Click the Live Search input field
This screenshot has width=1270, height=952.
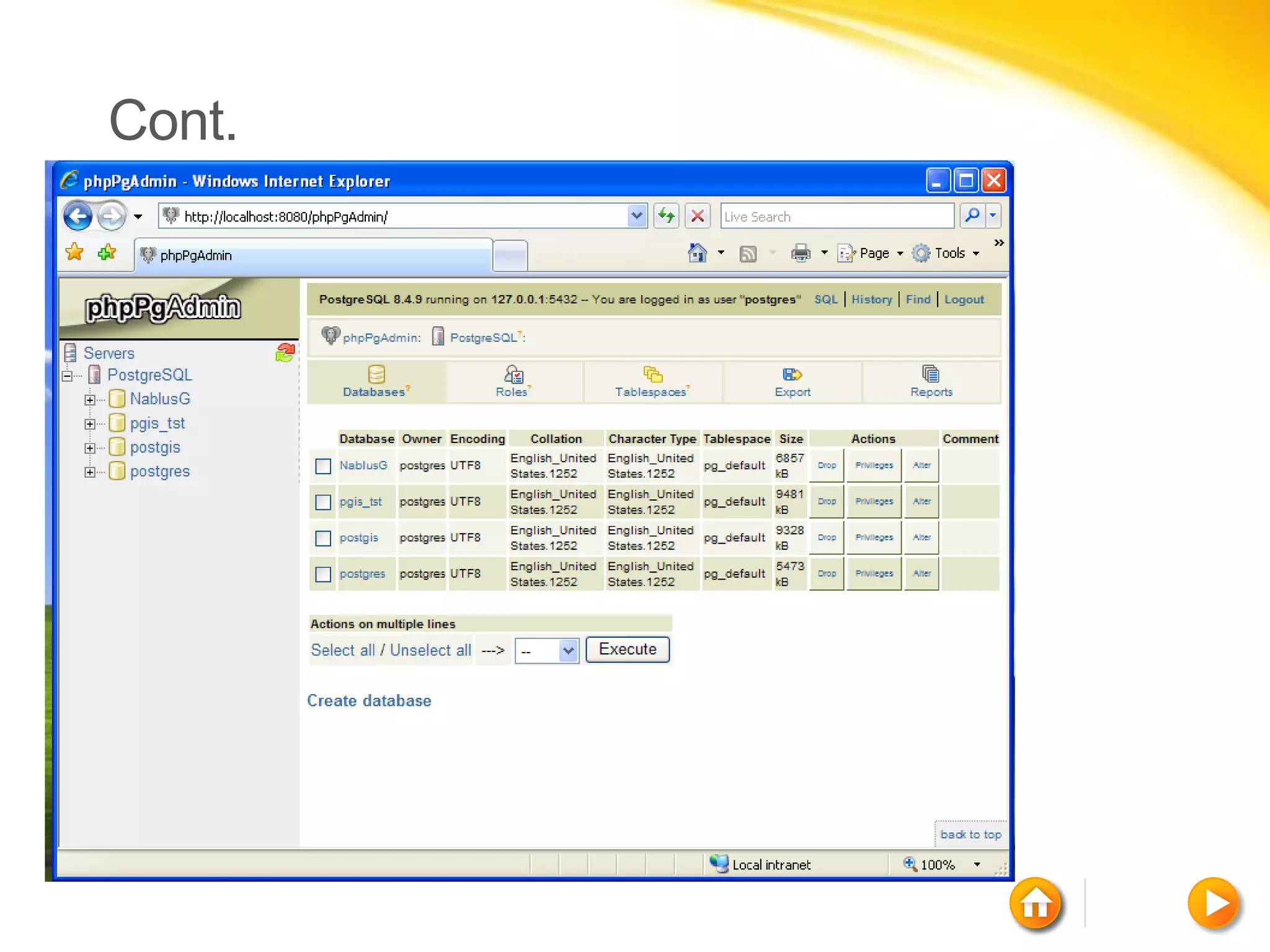point(837,216)
